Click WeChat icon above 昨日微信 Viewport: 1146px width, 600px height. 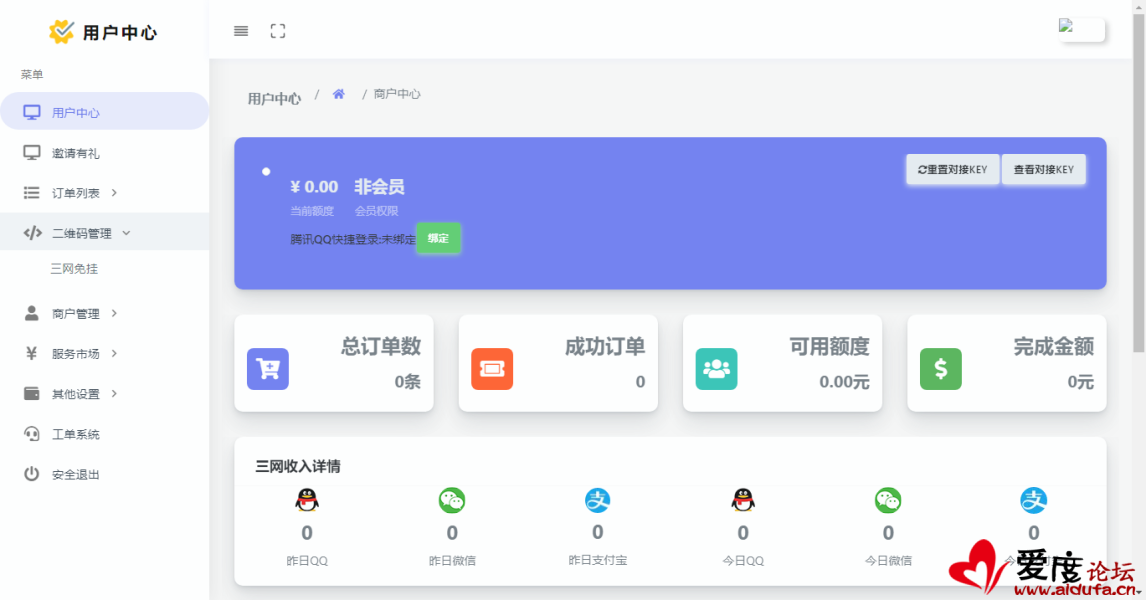452,500
